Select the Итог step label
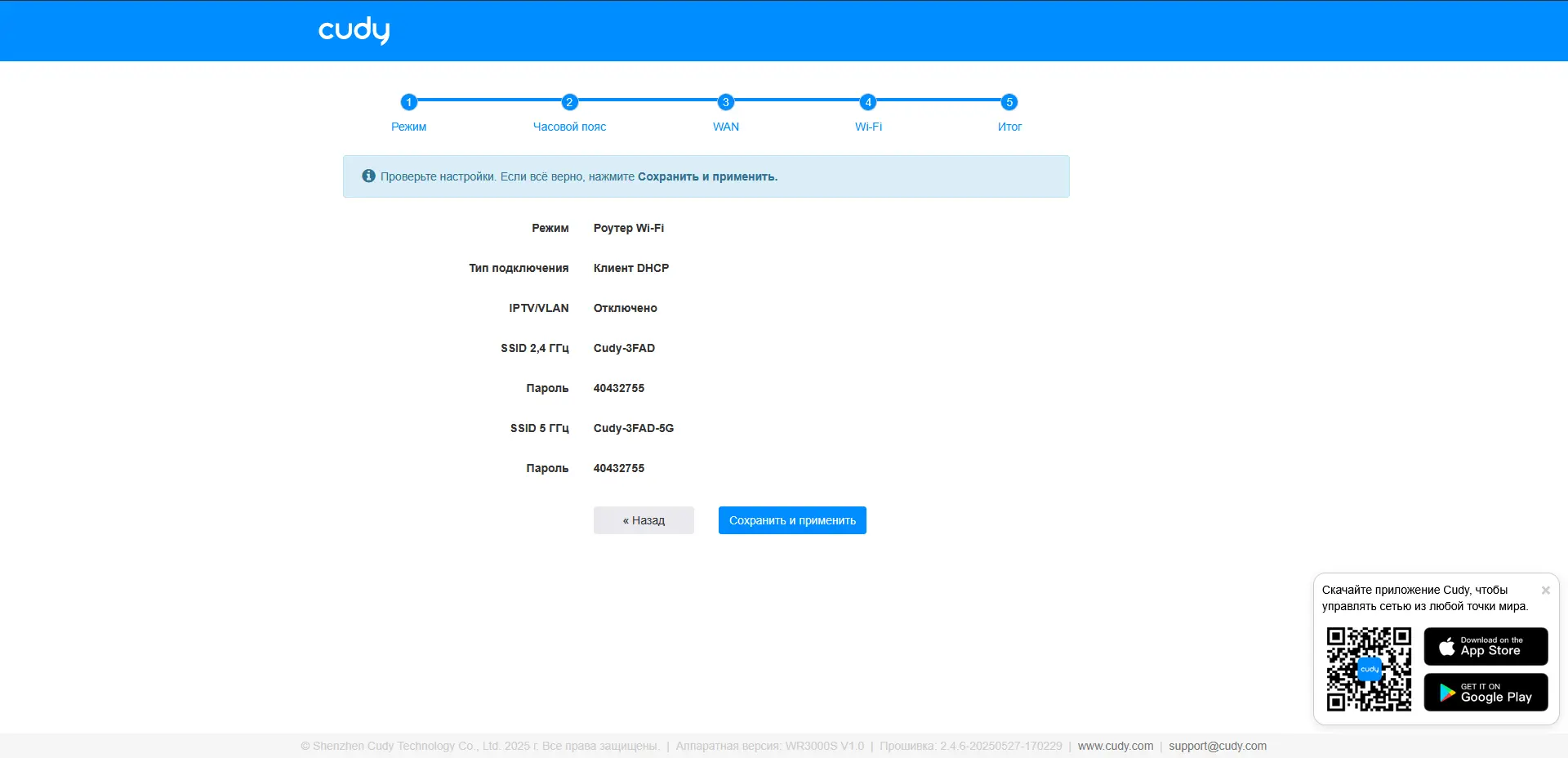Image resolution: width=1568 pixels, height=758 pixels. coord(1009,127)
